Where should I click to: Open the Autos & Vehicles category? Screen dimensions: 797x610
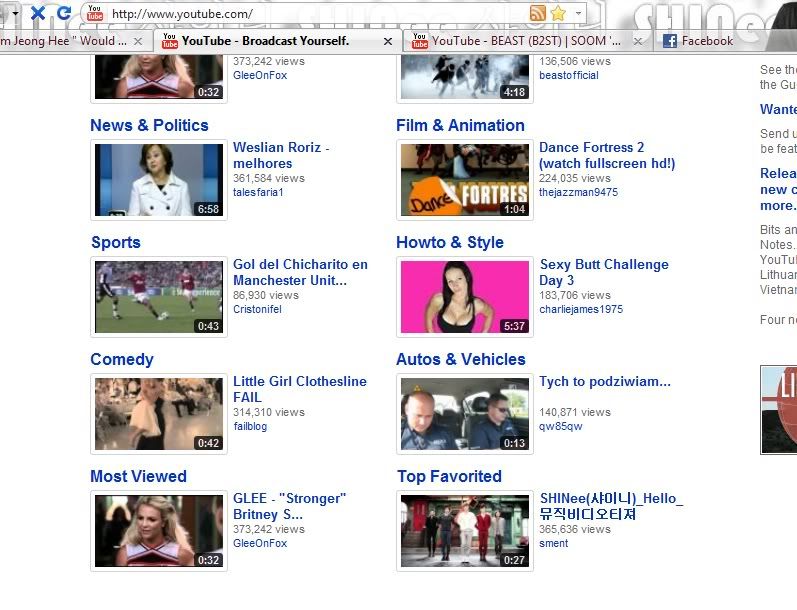pos(461,359)
